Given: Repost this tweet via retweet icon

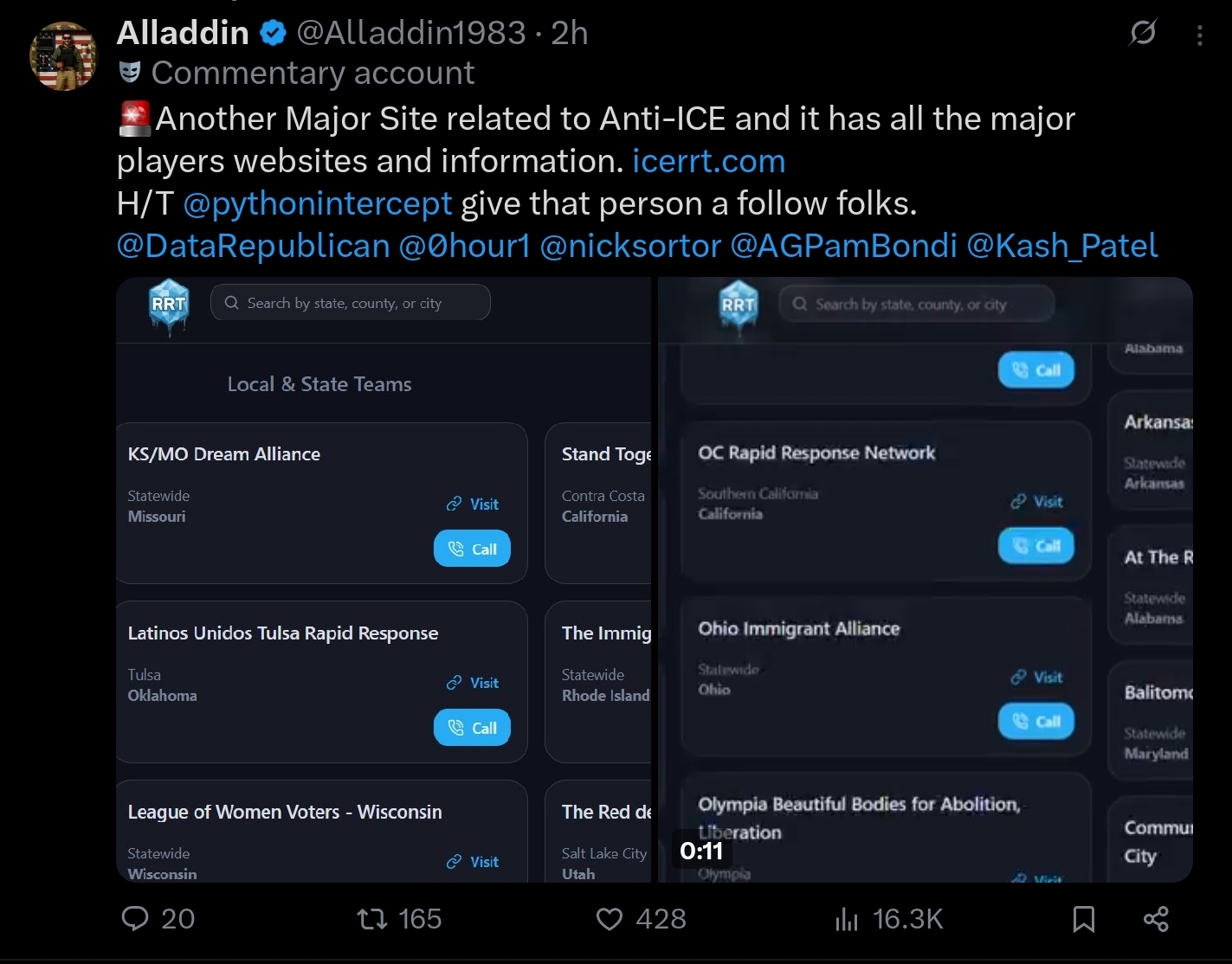Looking at the screenshot, I should pos(373,918).
